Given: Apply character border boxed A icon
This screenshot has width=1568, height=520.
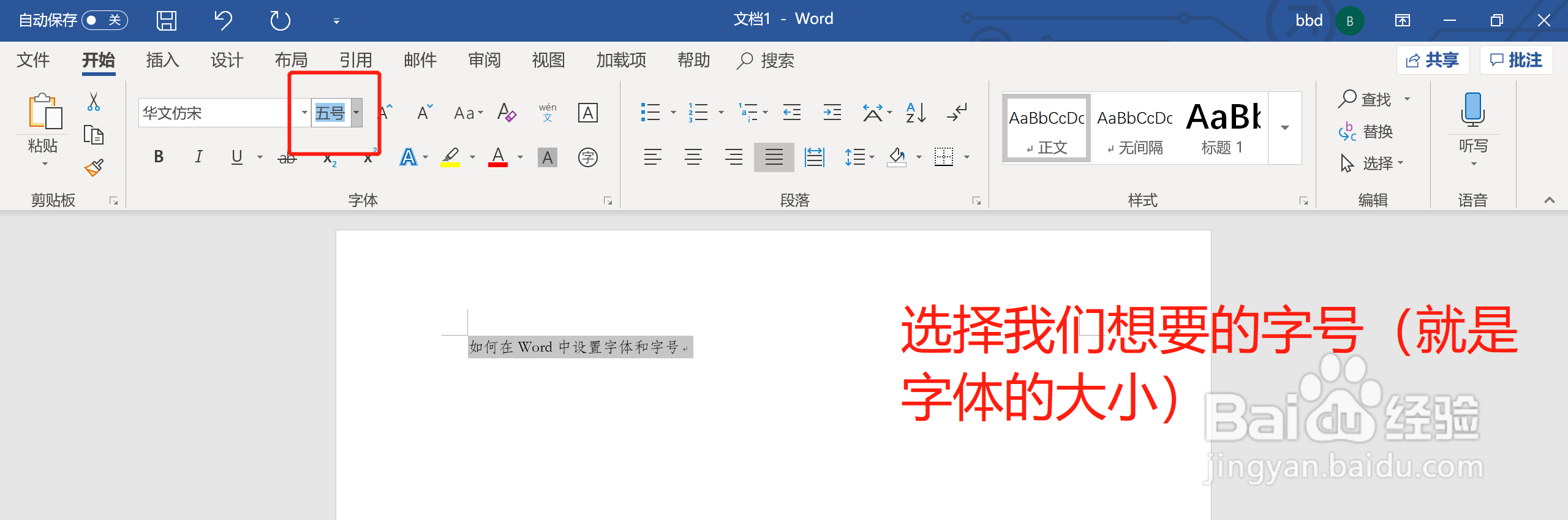Looking at the screenshot, I should click(588, 113).
